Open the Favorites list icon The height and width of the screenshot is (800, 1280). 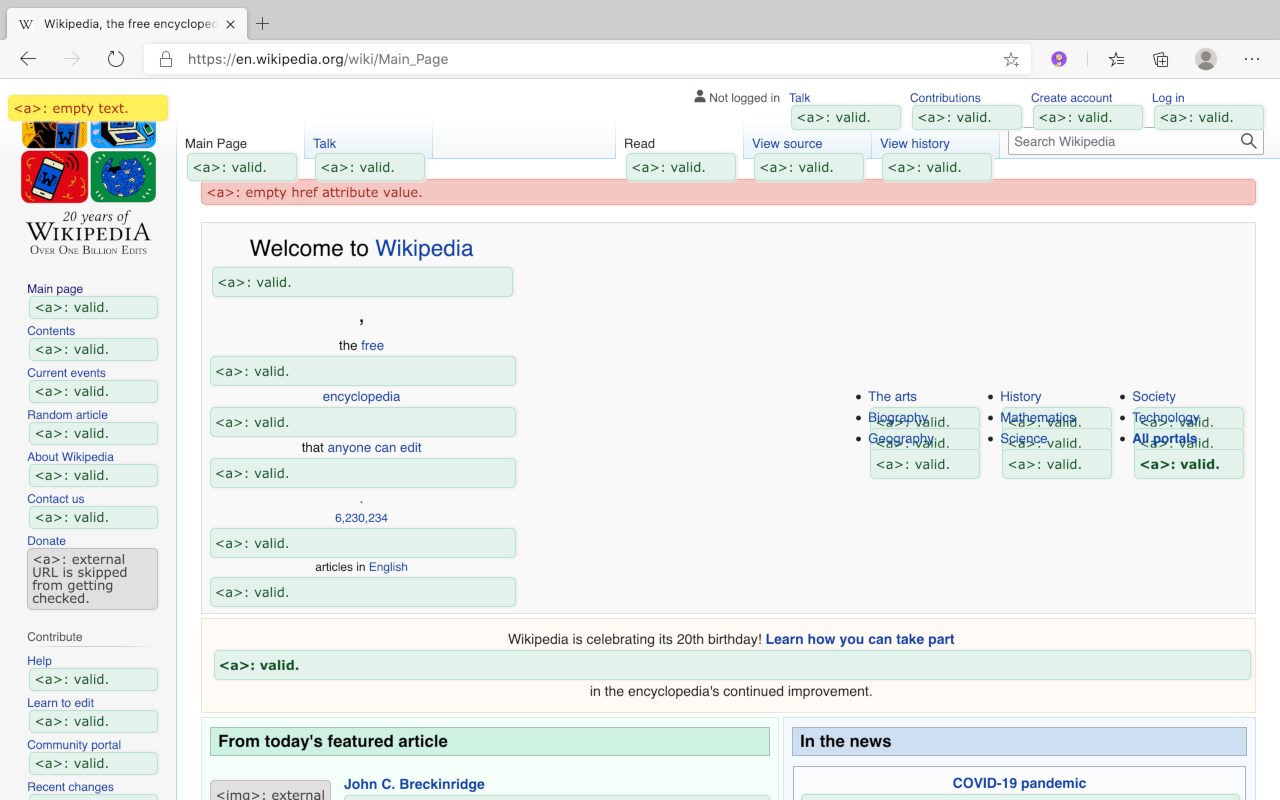pos(1116,59)
